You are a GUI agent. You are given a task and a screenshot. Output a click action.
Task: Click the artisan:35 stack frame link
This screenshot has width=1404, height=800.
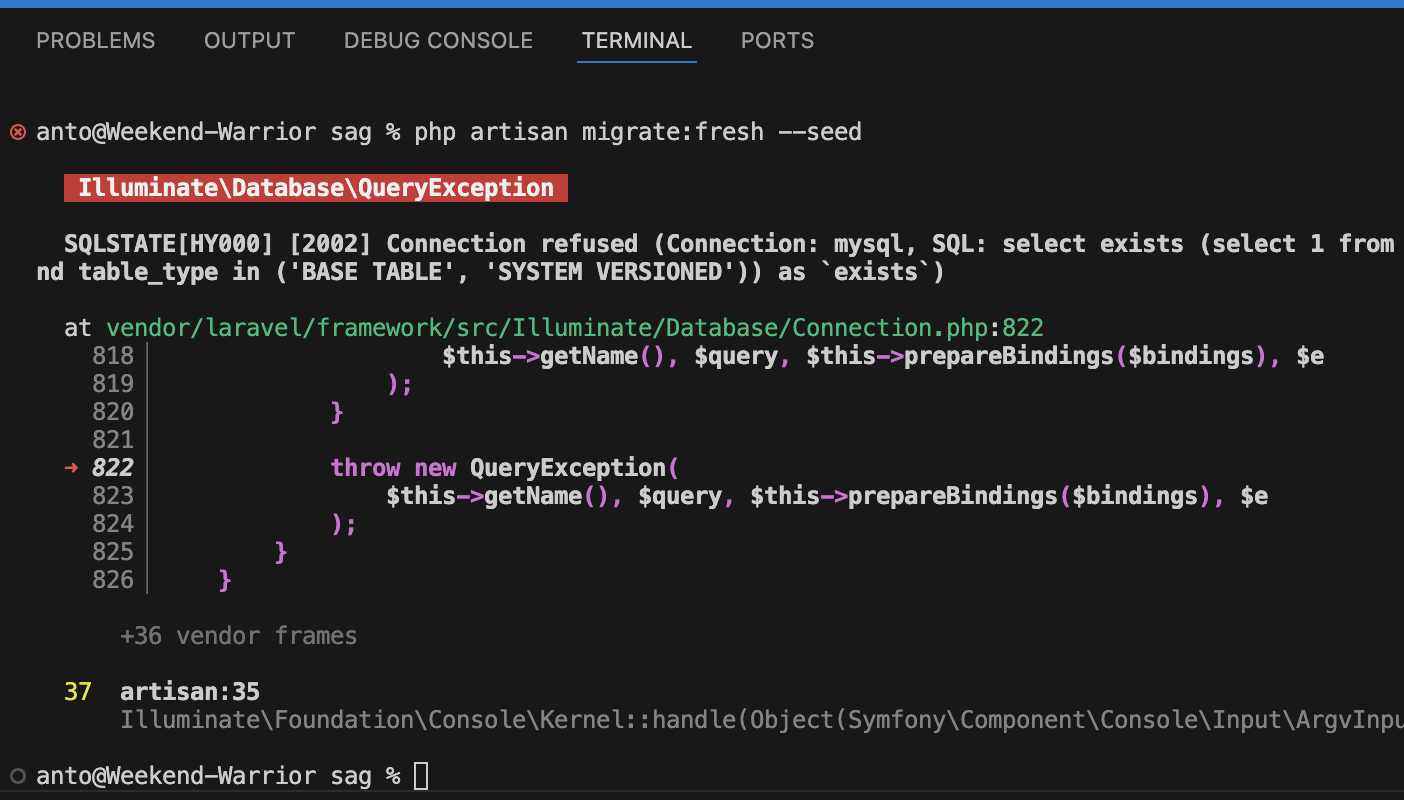coord(190,692)
